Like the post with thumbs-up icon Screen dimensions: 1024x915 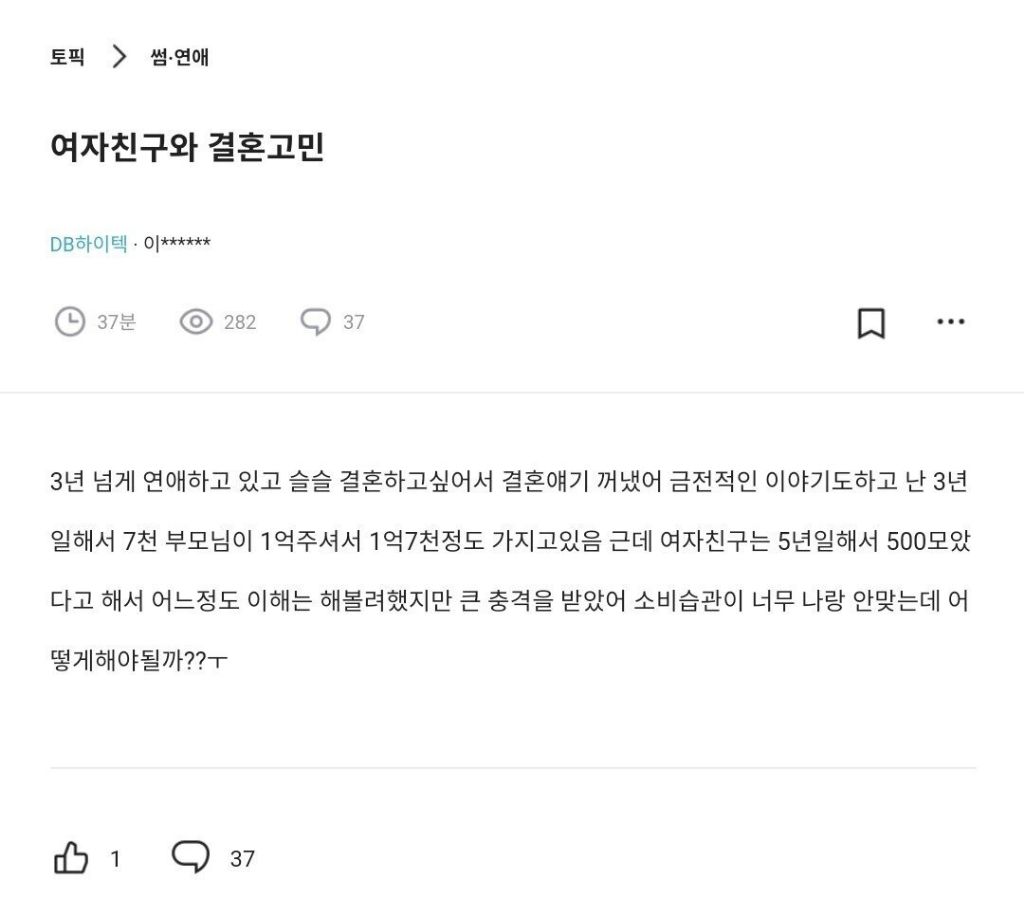pyautogui.click(x=70, y=858)
